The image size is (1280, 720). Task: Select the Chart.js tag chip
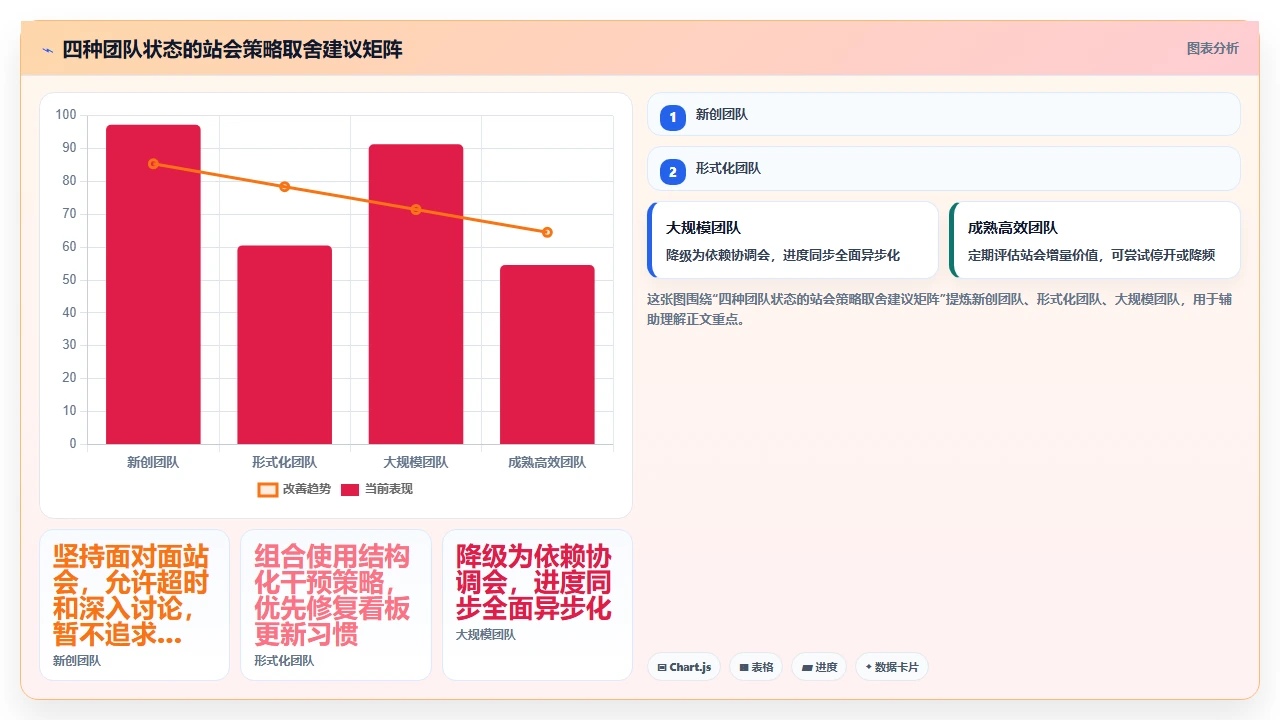(684, 667)
